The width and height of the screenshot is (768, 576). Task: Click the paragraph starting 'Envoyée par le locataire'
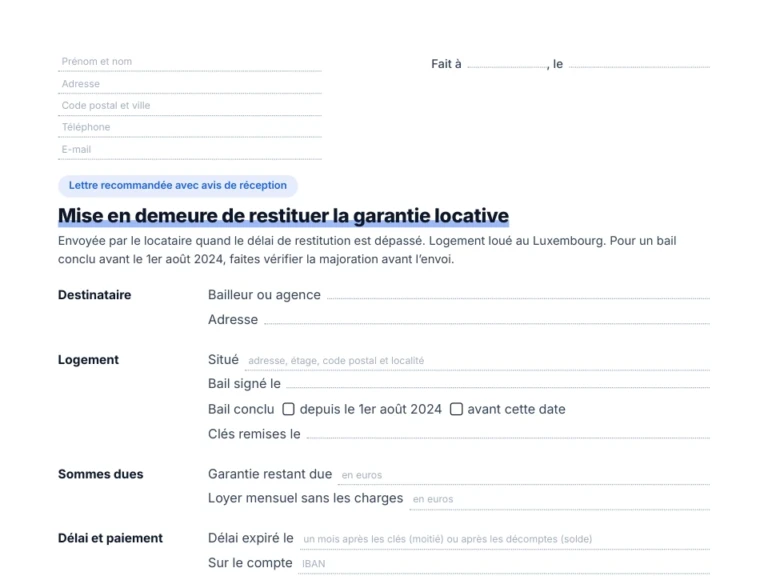pyautogui.click(x=367, y=250)
